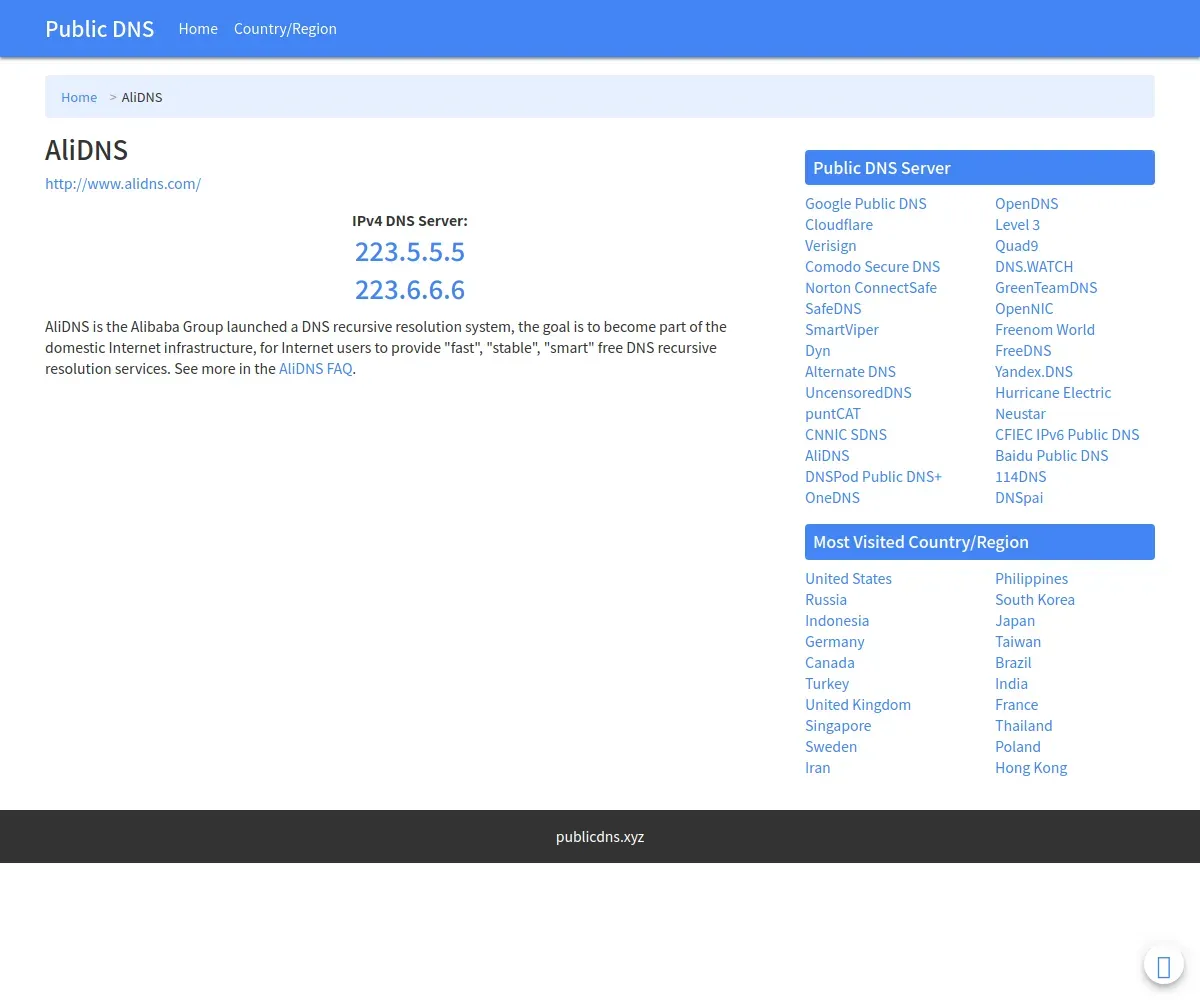Select 114DNS
This screenshot has width=1200, height=1000.
(1021, 477)
